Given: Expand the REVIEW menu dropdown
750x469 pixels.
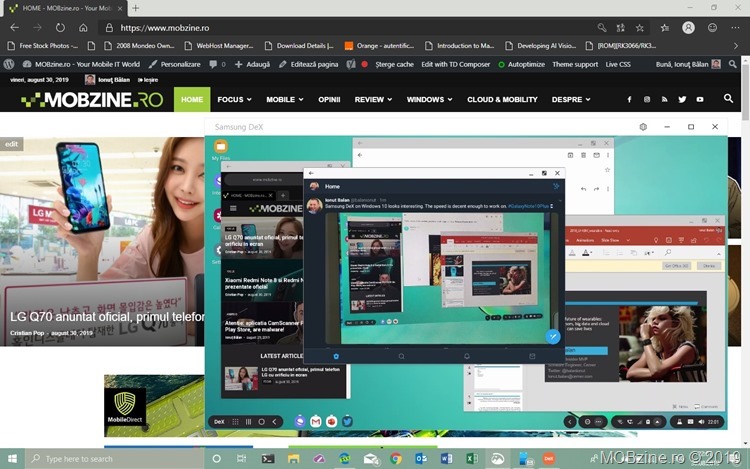Looking at the screenshot, I should (373, 99).
